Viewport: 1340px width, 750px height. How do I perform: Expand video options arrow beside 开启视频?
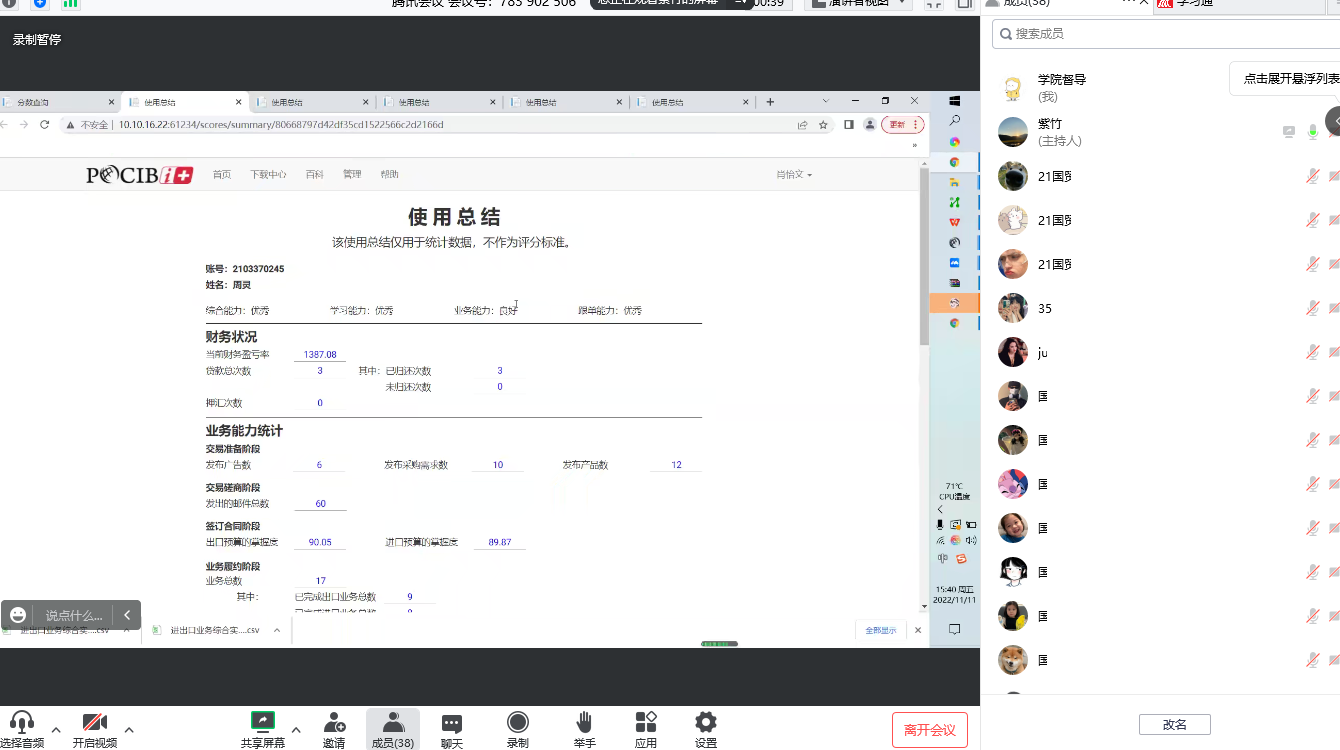pyautogui.click(x=129, y=729)
